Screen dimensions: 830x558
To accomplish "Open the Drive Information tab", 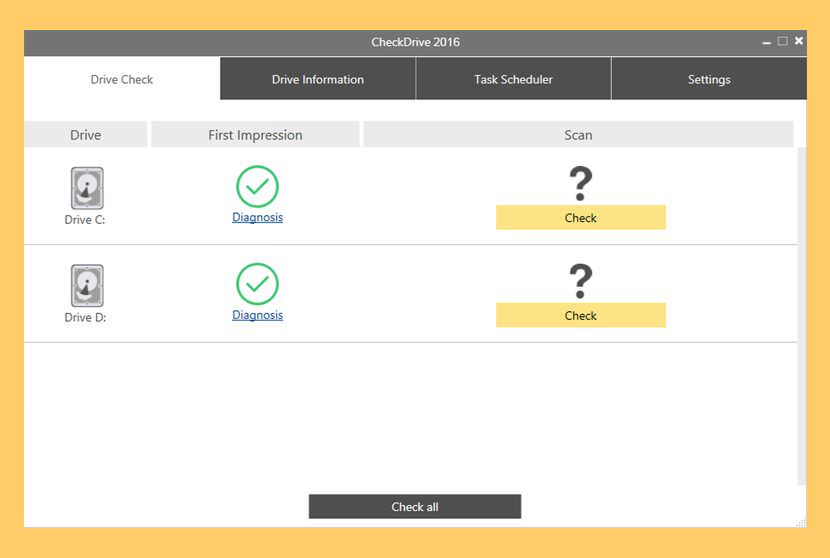I will click(x=318, y=79).
